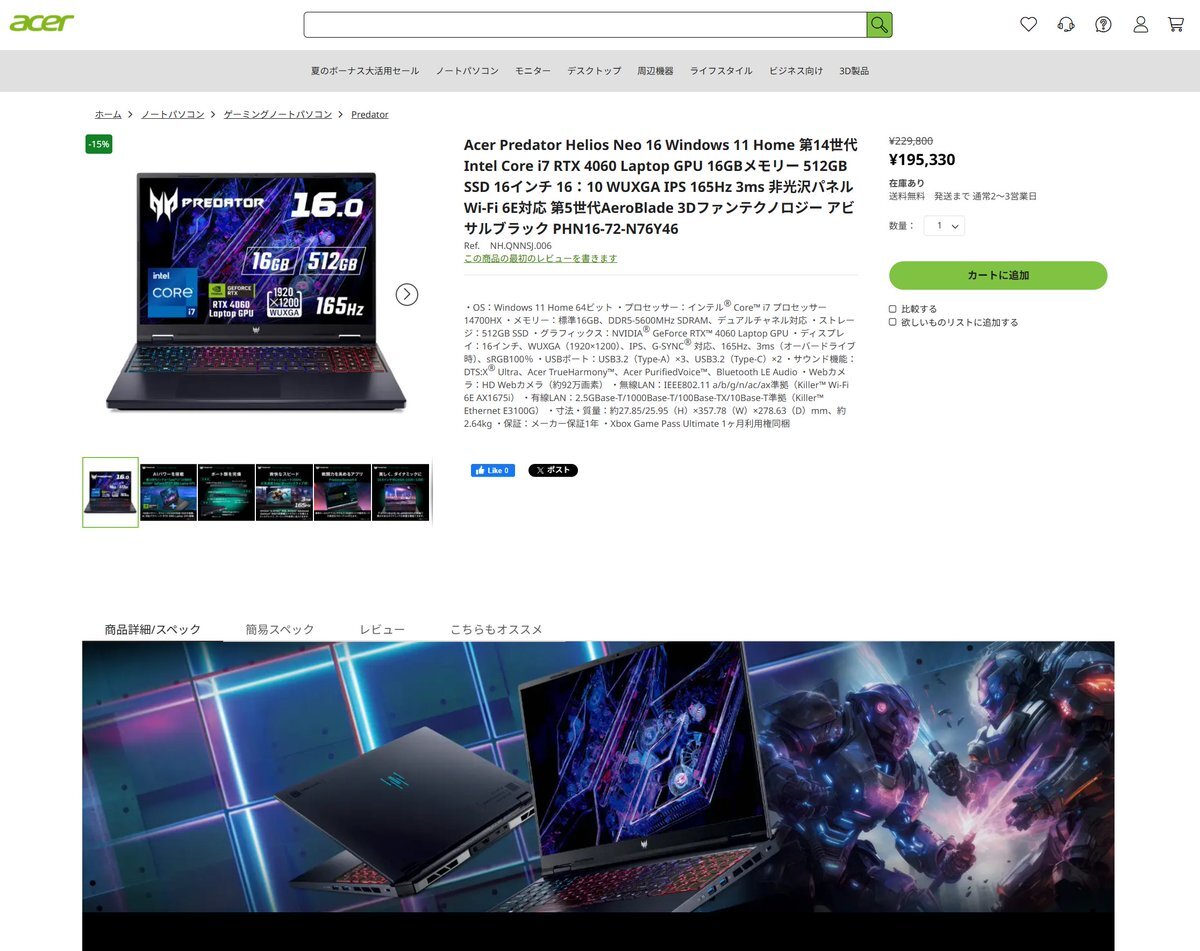Show next product image with arrow
Screen dimensions: 1200x951
[406, 294]
